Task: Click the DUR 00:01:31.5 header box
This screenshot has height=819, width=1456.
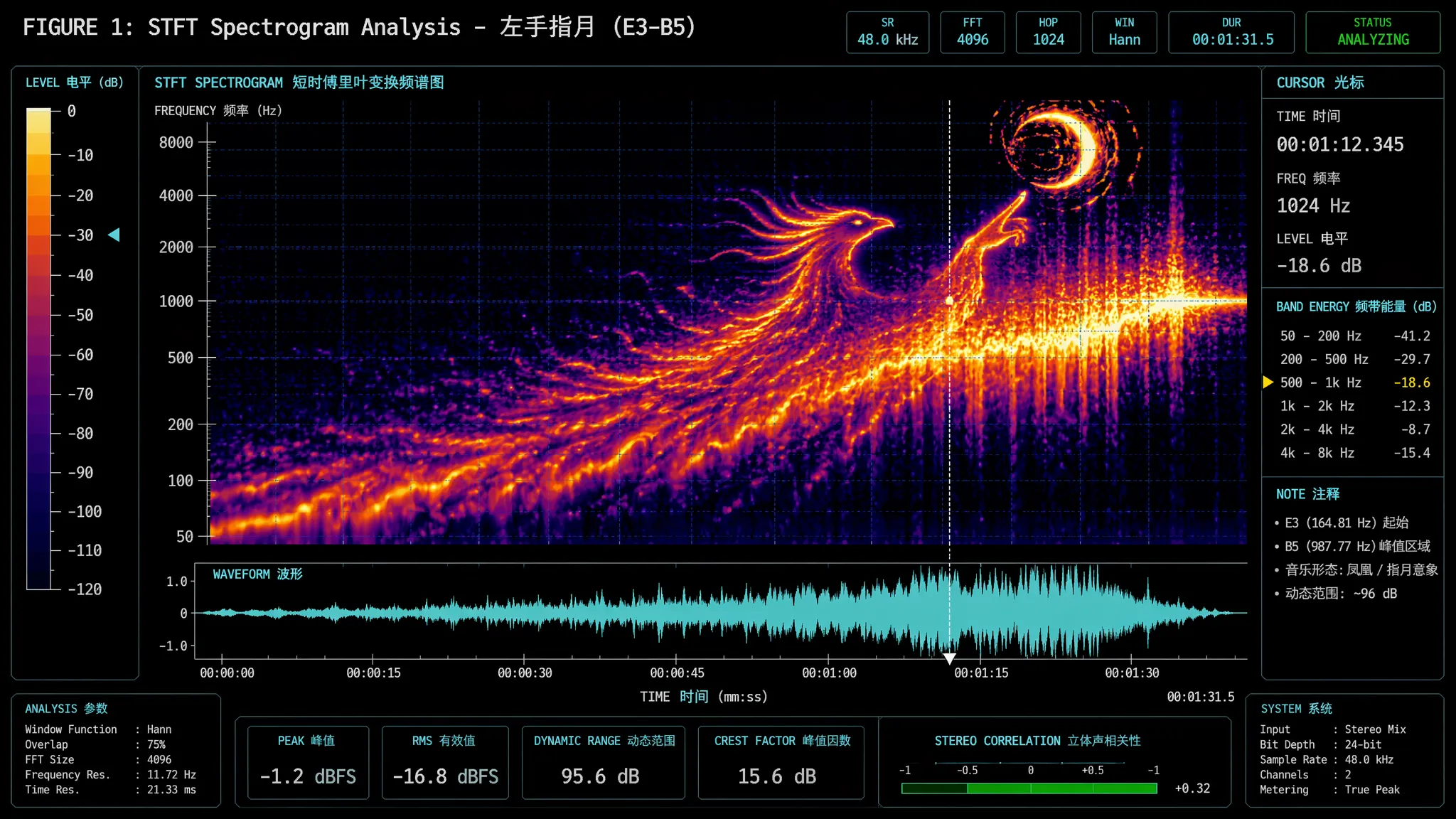Action: tap(1231, 32)
